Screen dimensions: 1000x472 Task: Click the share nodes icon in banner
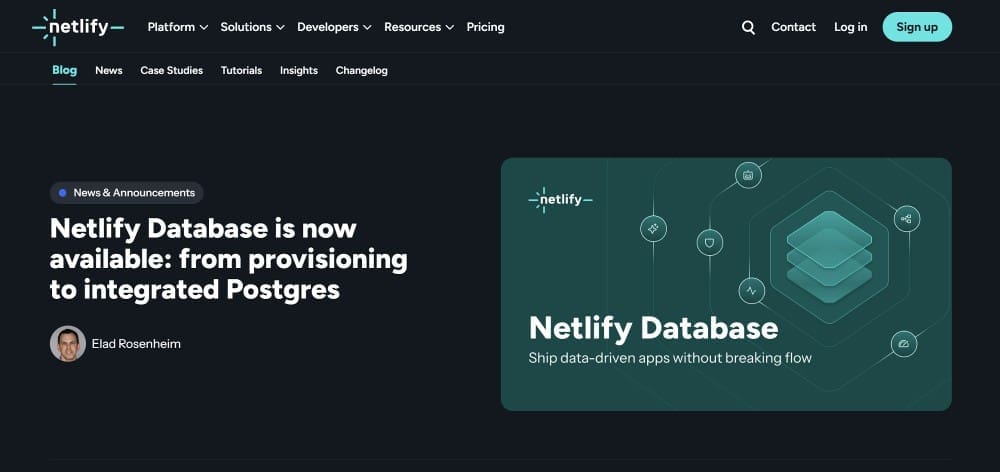coord(906,219)
